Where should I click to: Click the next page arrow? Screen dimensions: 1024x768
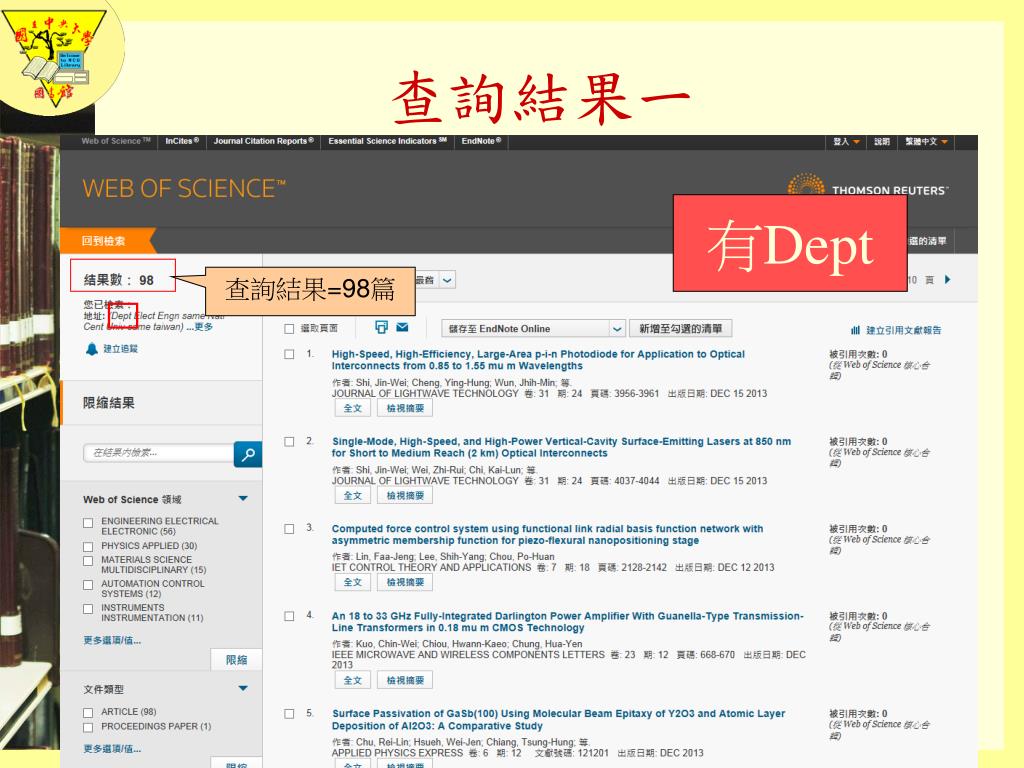click(x=948, y=280)
